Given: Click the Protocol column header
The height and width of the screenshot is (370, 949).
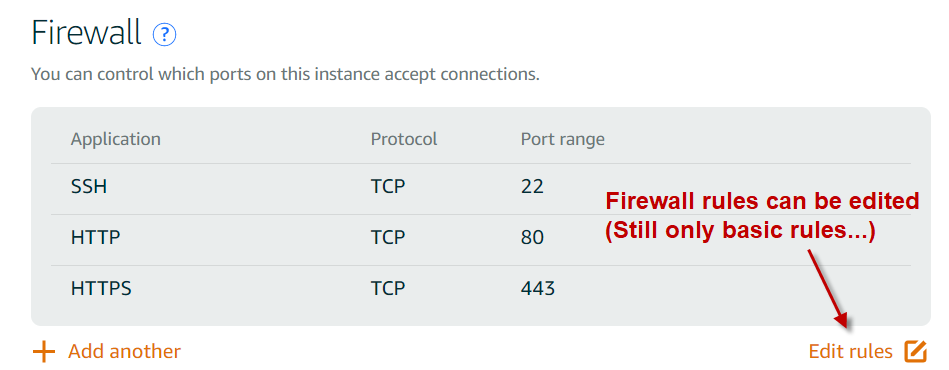Looking at the screenshot, I should (x=404, y=139).
